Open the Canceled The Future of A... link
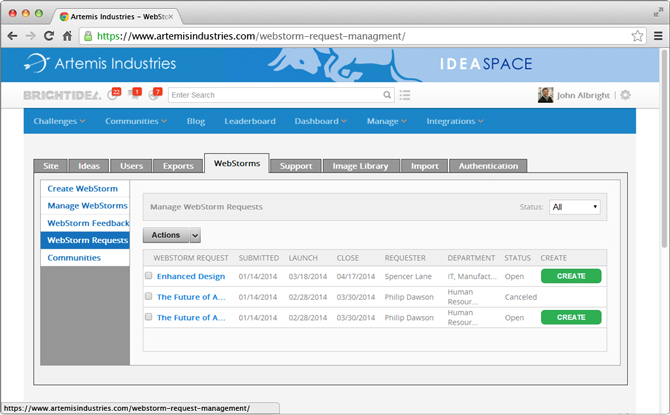The height and width of the screenshot is (415, 670). [191, 297]
